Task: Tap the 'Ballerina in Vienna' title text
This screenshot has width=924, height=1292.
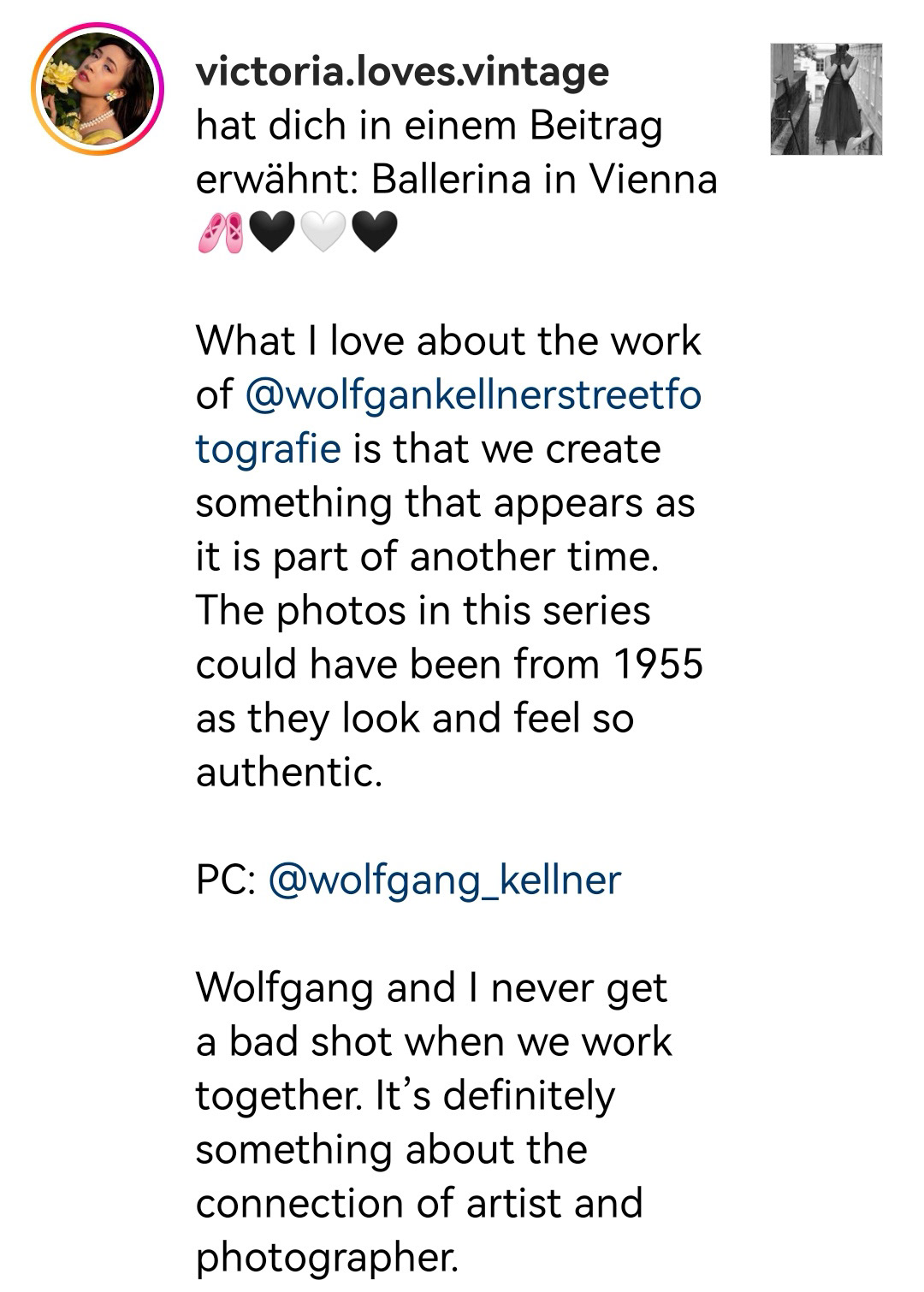Action: tap(545, 180)
